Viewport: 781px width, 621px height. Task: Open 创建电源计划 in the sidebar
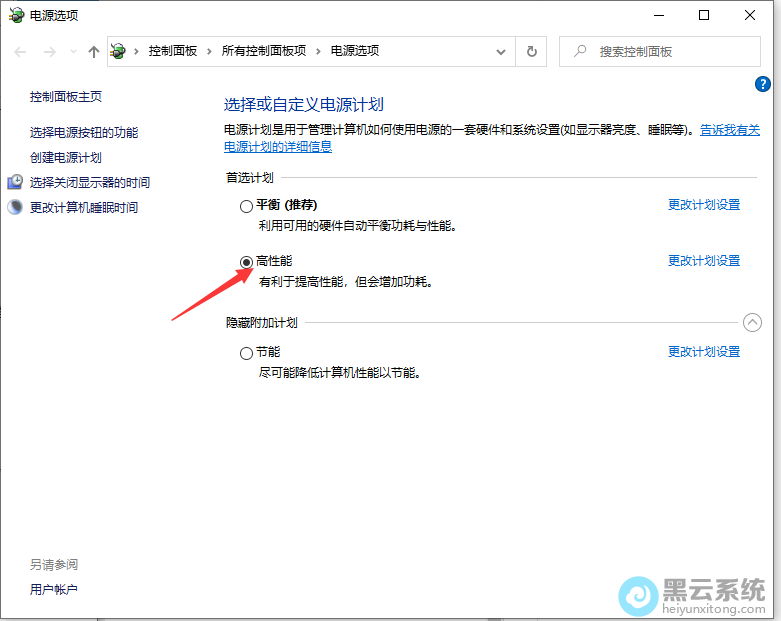coord(65,157)
